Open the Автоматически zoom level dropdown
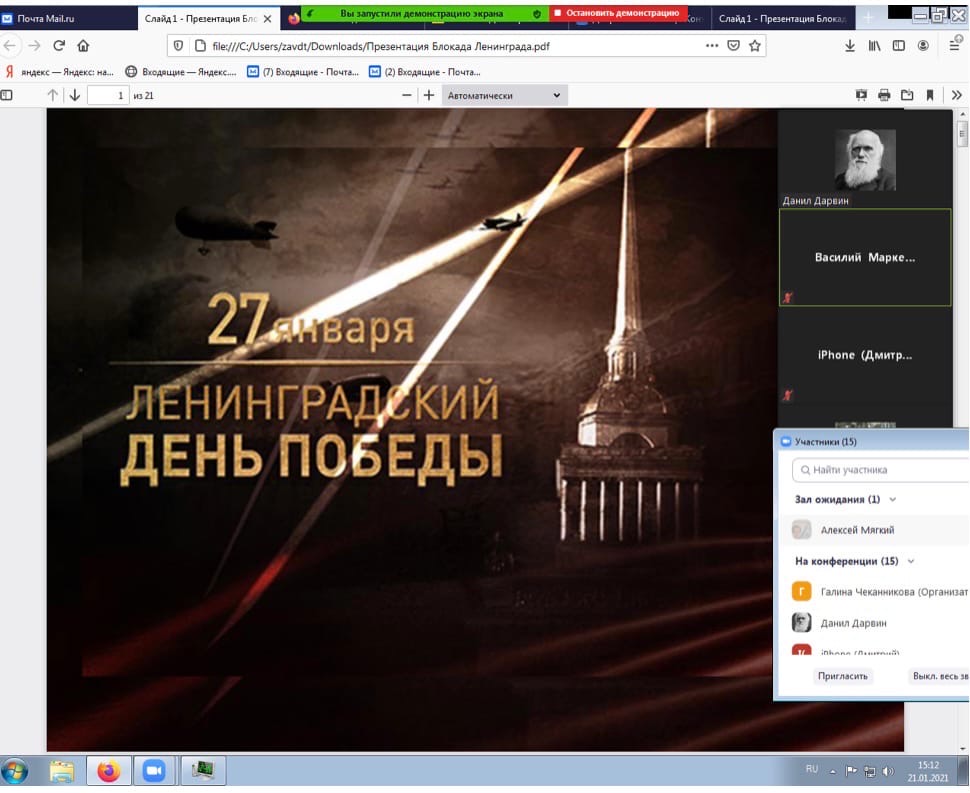The image size is (970, 793). pos(505,95)
